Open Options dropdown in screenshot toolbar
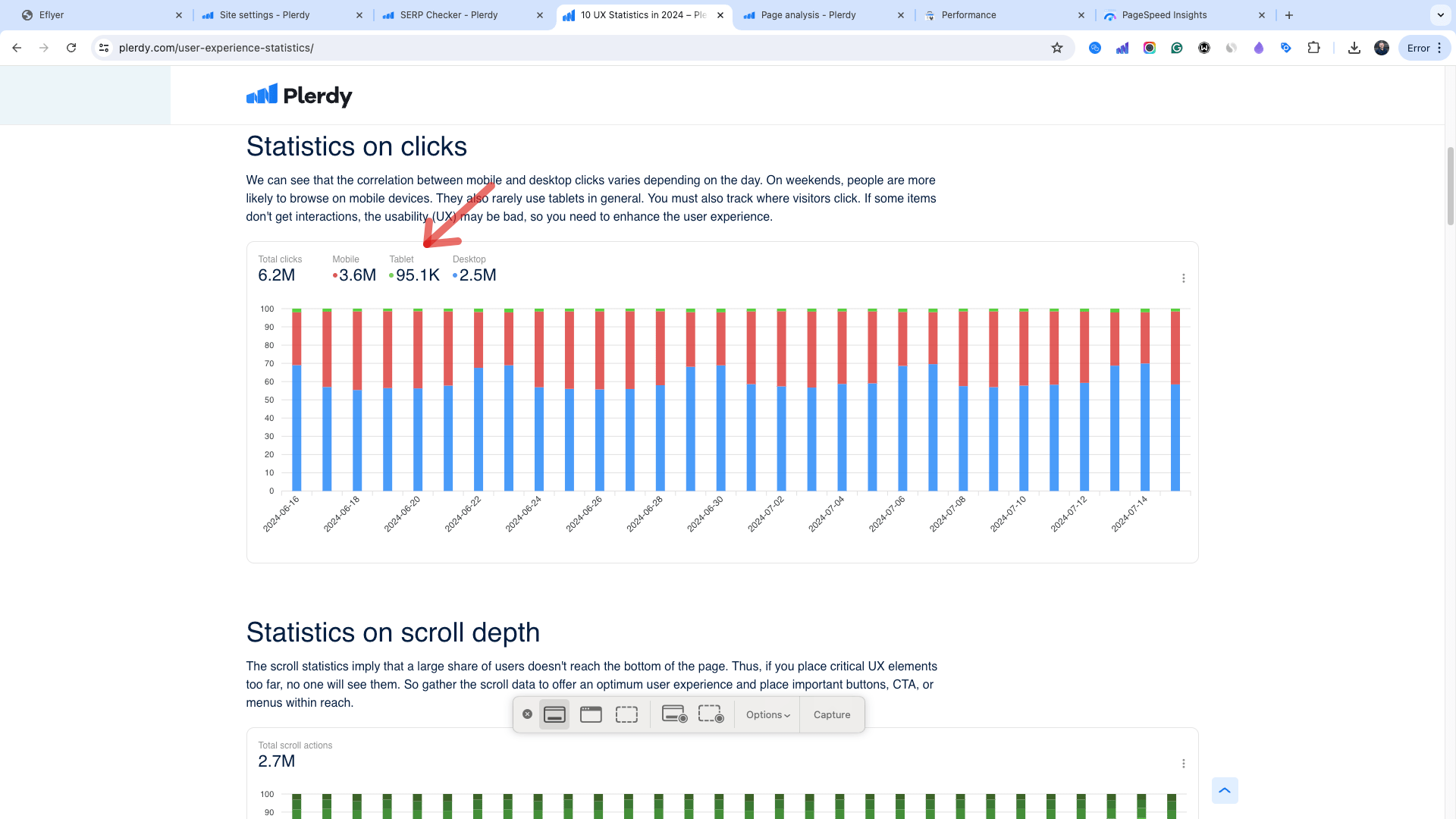Viewport: 1456px width, 819px height. click(767, 714)
